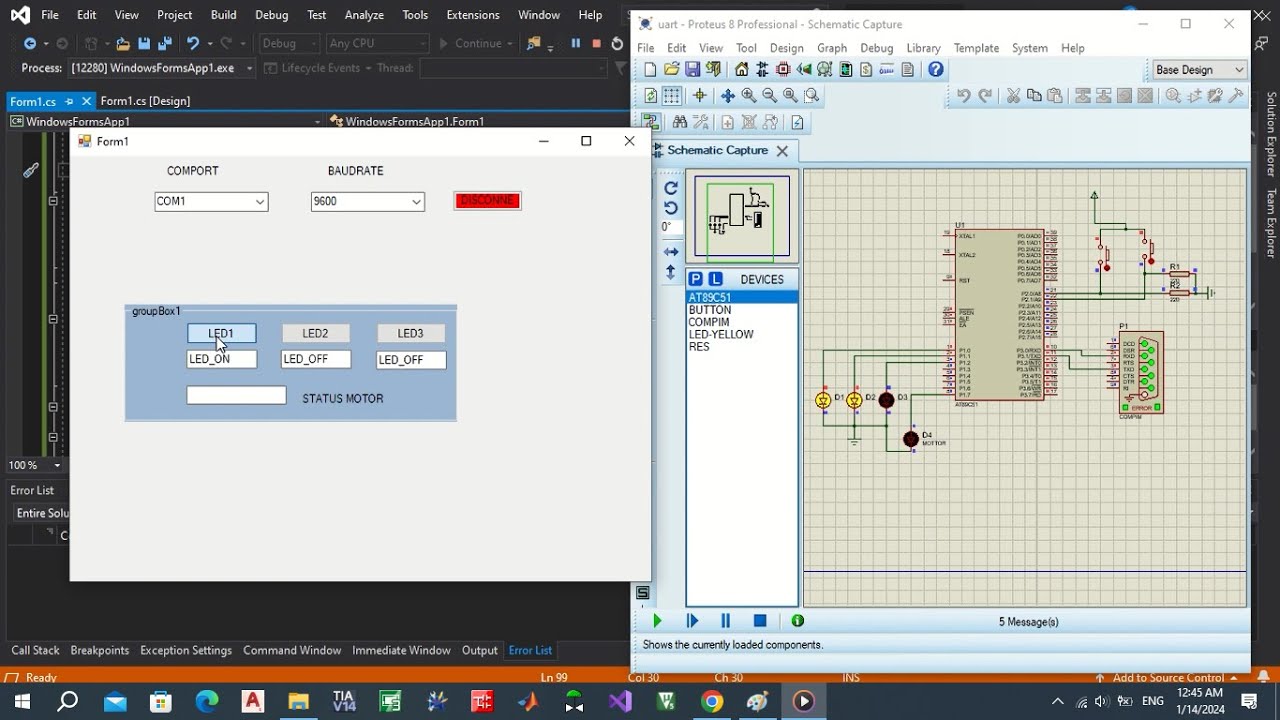Viewport: 1280px width, 720px height.
Task: Click the Stop Debugging red square icon
Action: 596,43
